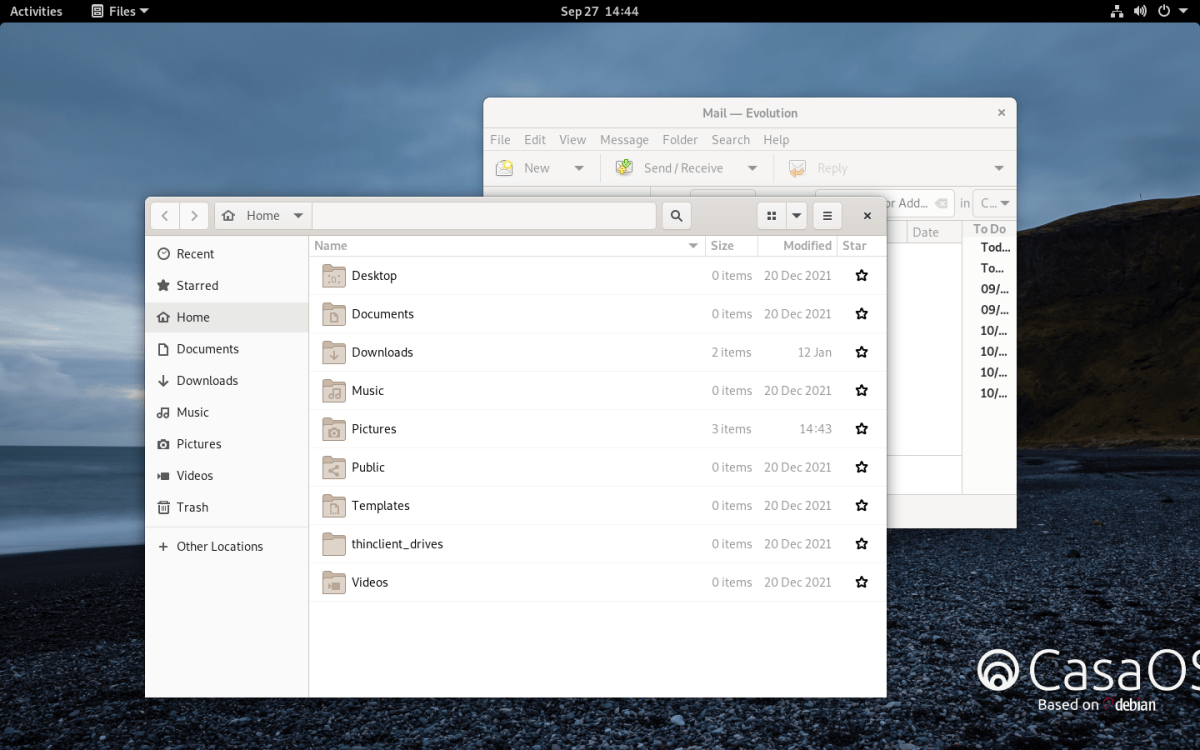Viewport: 1200px width, 750px height.
Task: Click the Desktop folder icon
Action: (334, 276)
